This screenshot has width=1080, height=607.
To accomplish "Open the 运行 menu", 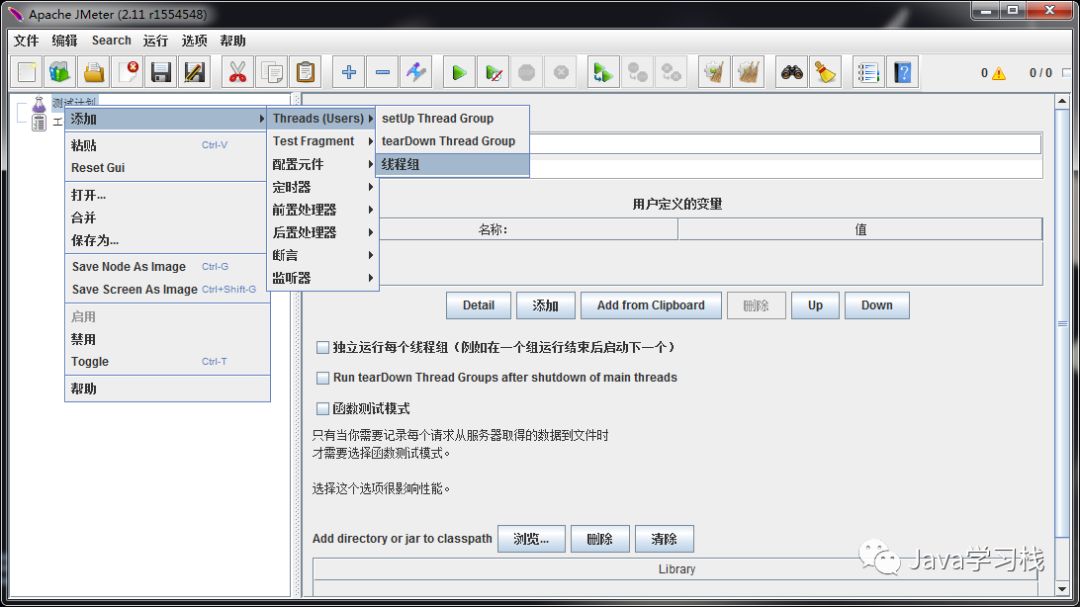I will tap(156, 41).
